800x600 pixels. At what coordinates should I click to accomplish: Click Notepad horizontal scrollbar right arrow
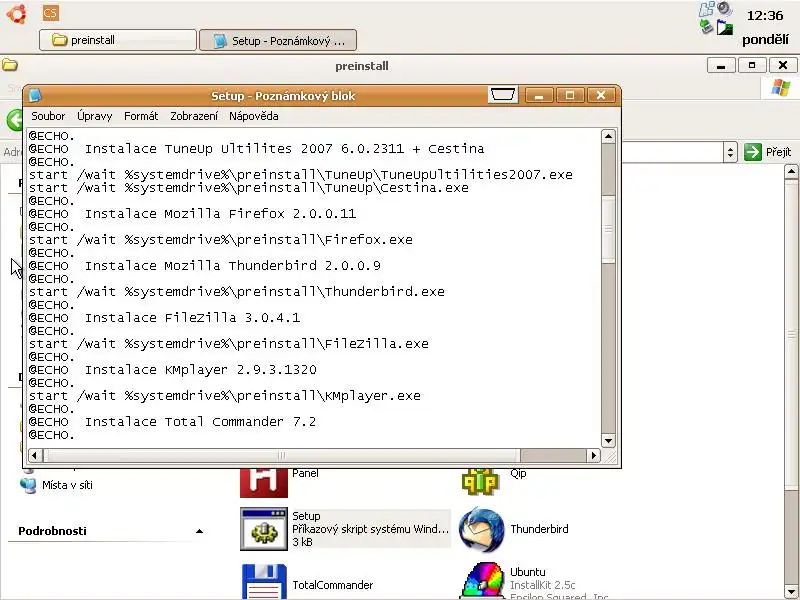593,455
